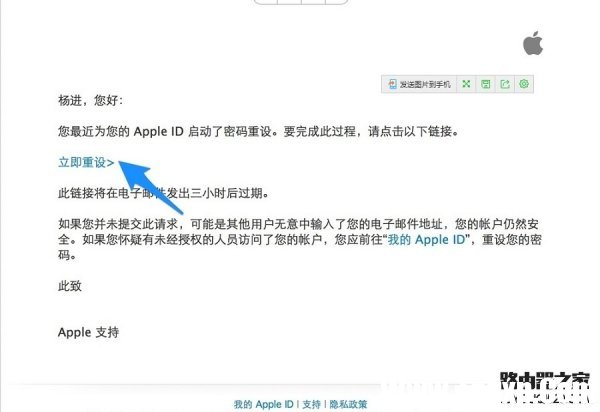Go to 支持 in the footer links
This screenshot has height=412, width=600.
pos(311,404)
